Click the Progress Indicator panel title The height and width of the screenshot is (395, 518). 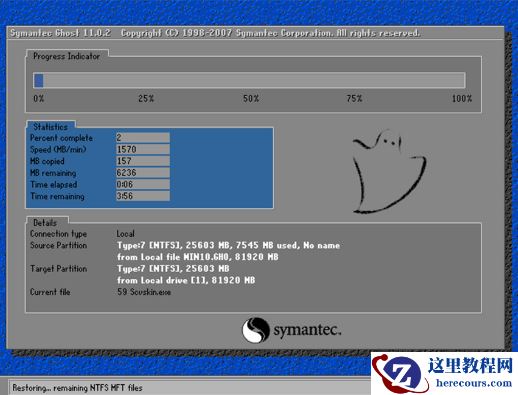click(x=66, y=56)
